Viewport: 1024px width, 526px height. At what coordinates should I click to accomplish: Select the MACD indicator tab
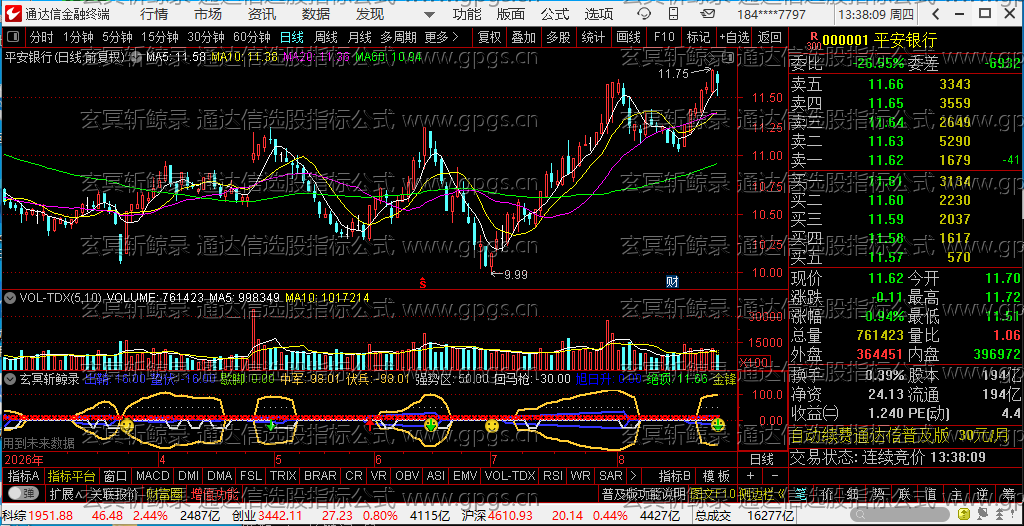pos(152,475)
